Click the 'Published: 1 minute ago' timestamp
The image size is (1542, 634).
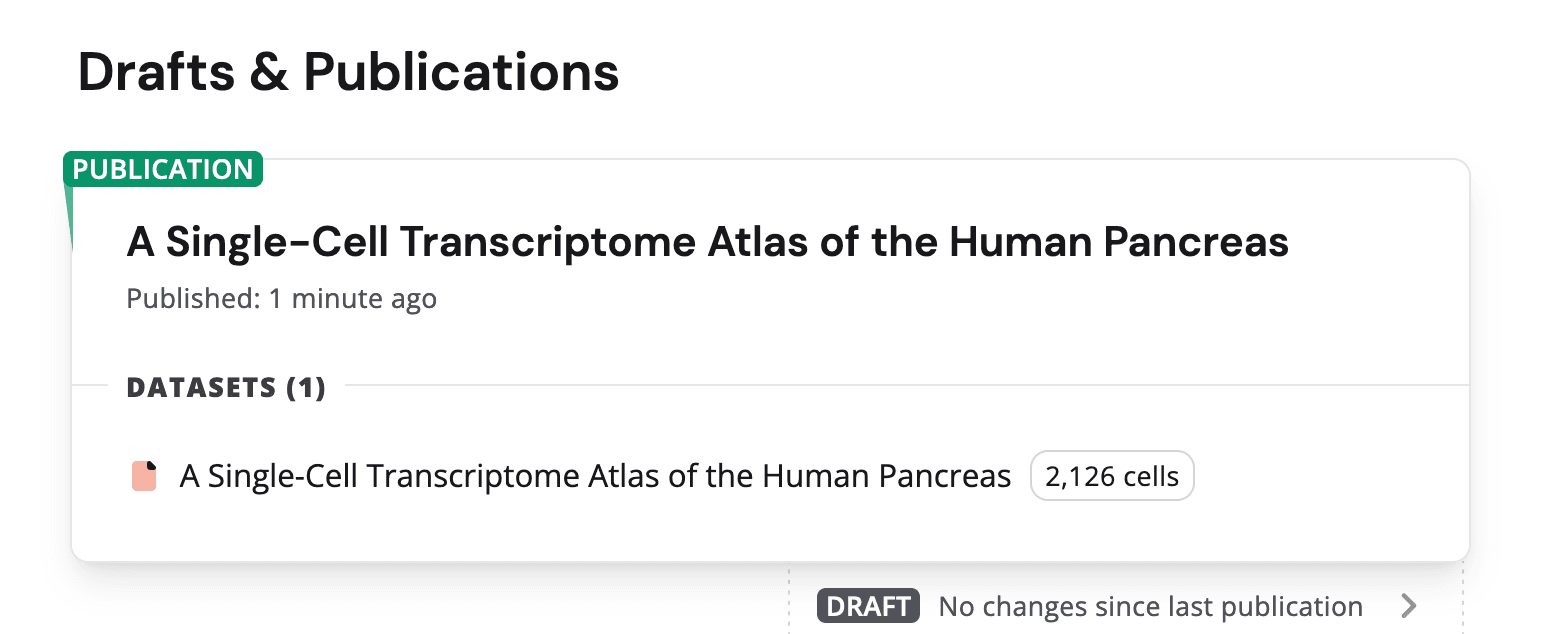pos(281,299)
